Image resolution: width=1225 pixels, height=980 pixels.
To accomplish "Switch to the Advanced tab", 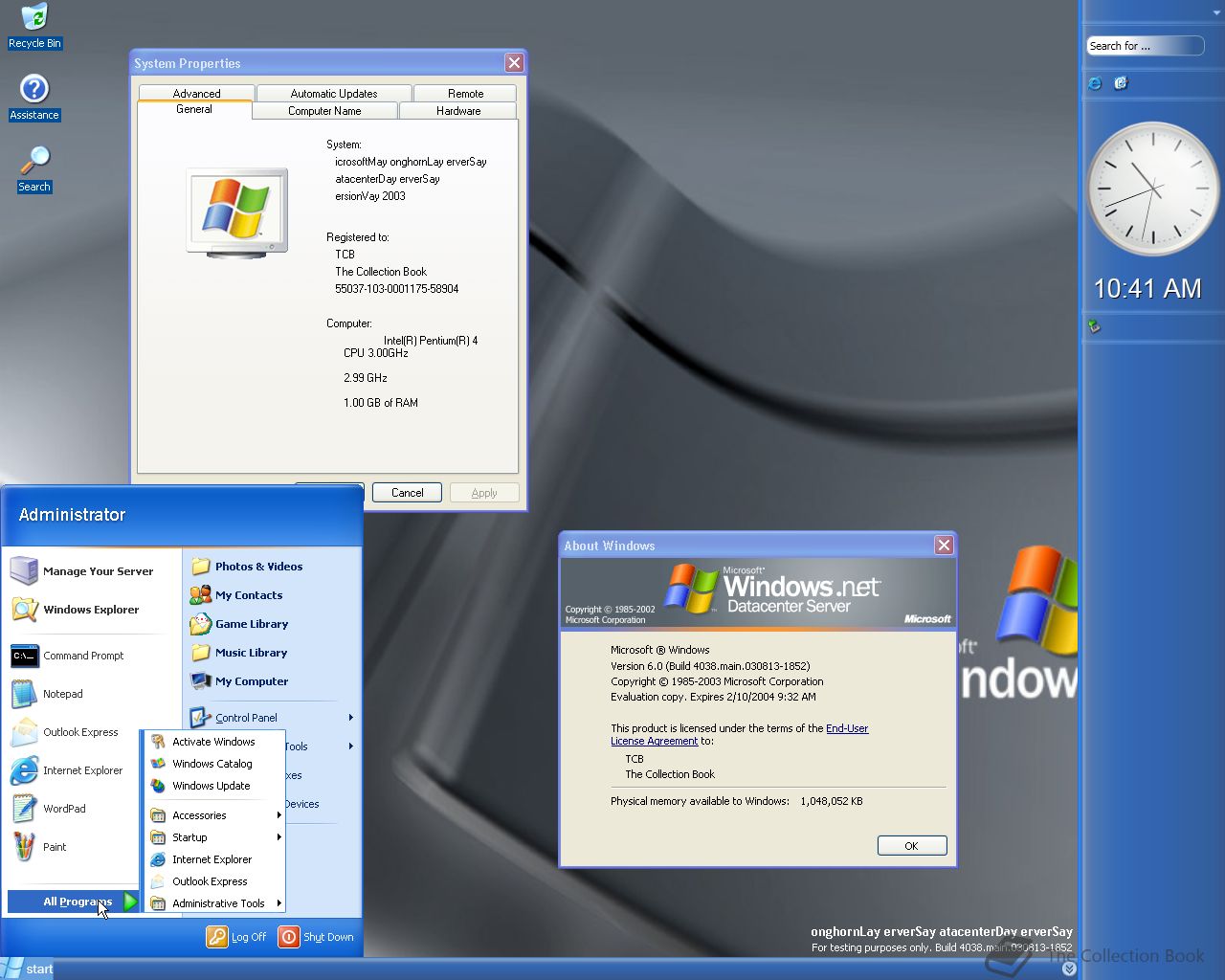I will 196,94.
